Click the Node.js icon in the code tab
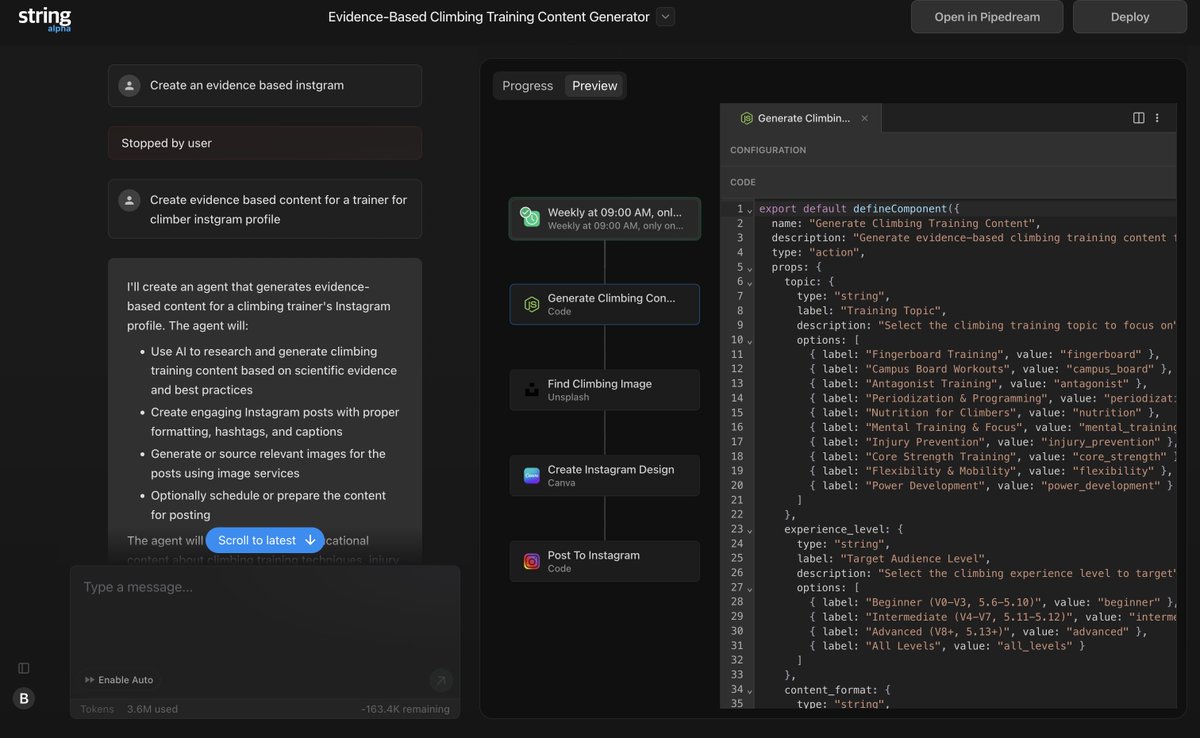This screenshot has width=1200, height=738. (746, 118)
